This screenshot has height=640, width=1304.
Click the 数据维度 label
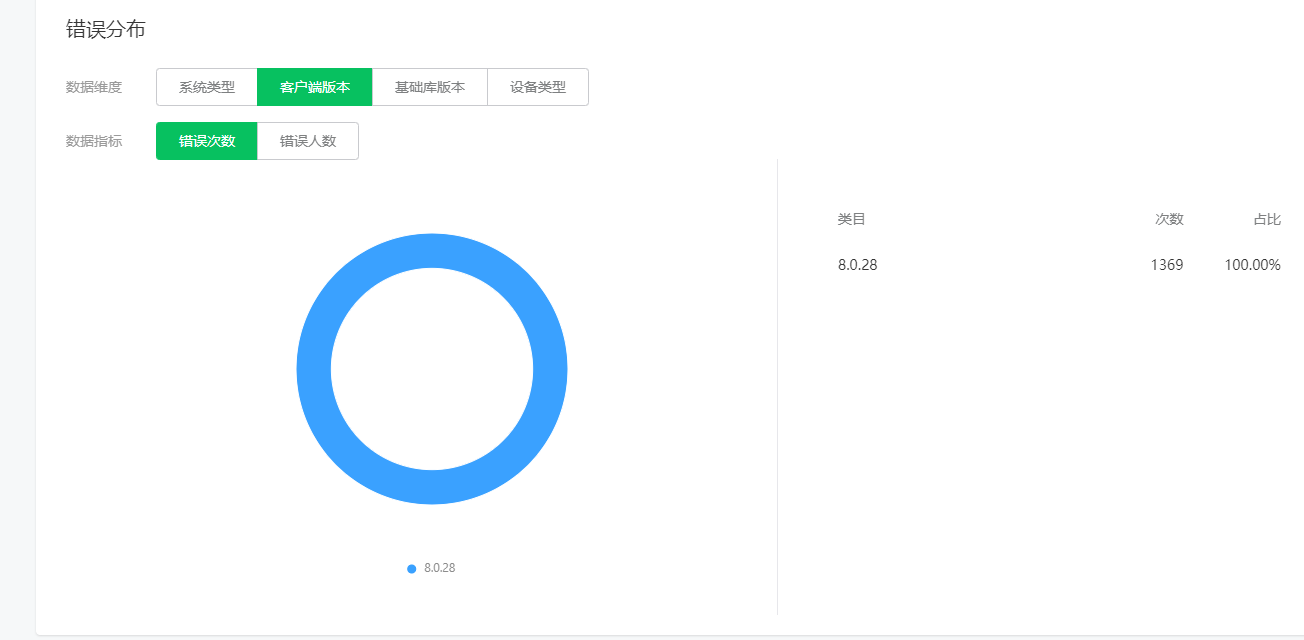pos(94,87)
